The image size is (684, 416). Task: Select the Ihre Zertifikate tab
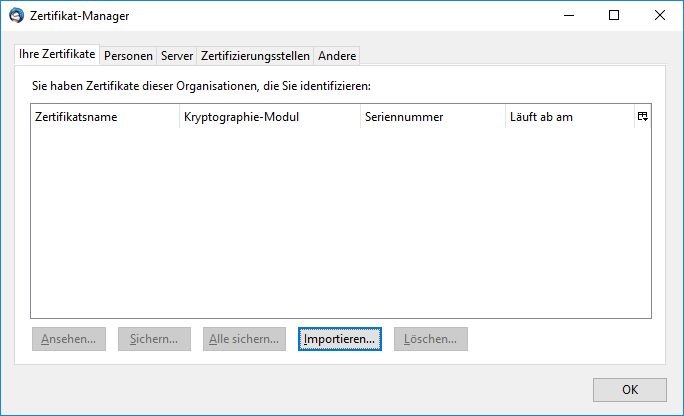coord(57,55)
